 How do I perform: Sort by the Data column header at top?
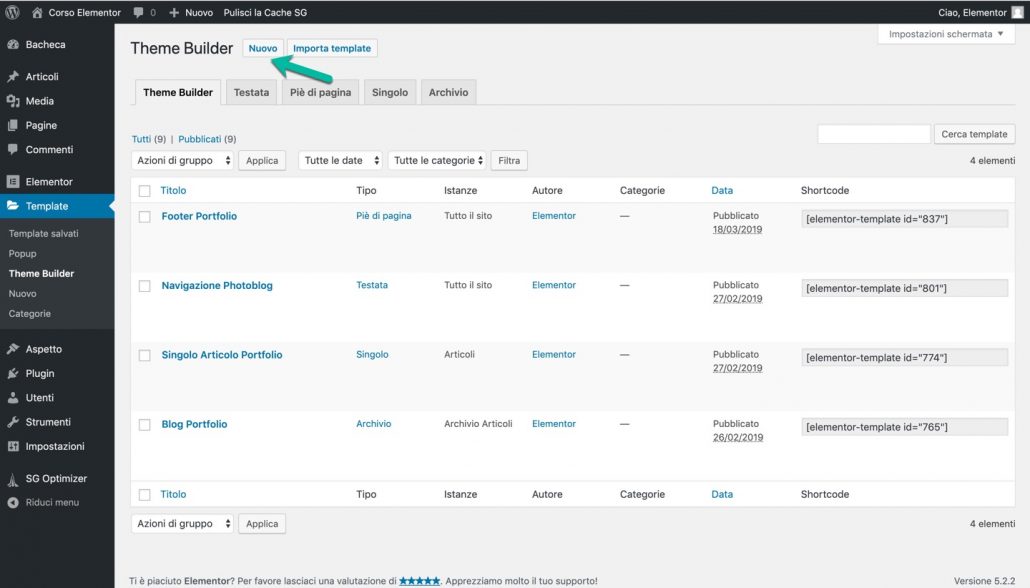click(x=722, y=191)
